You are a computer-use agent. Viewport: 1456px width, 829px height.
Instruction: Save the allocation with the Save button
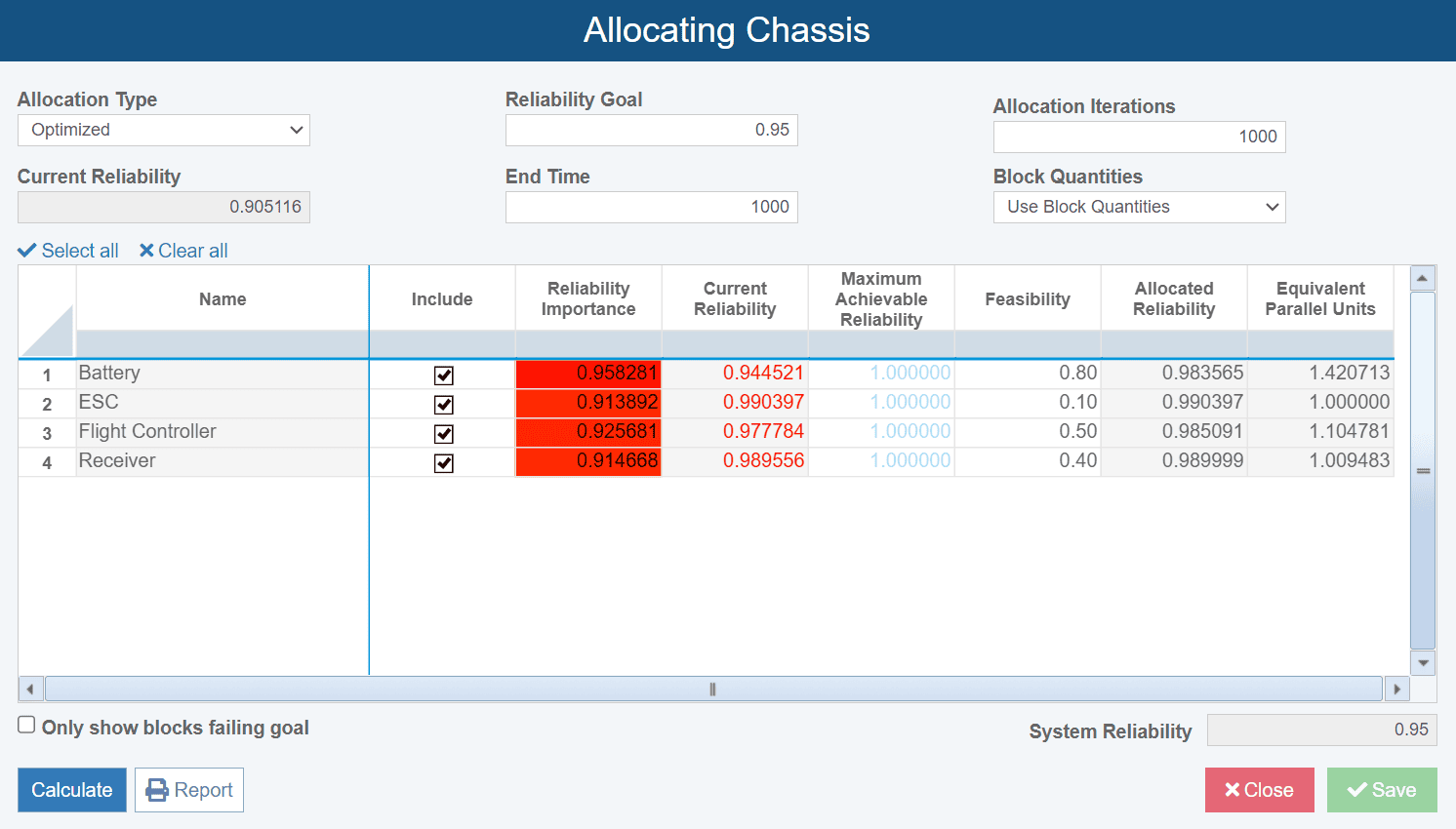[x=1381, y=790]
